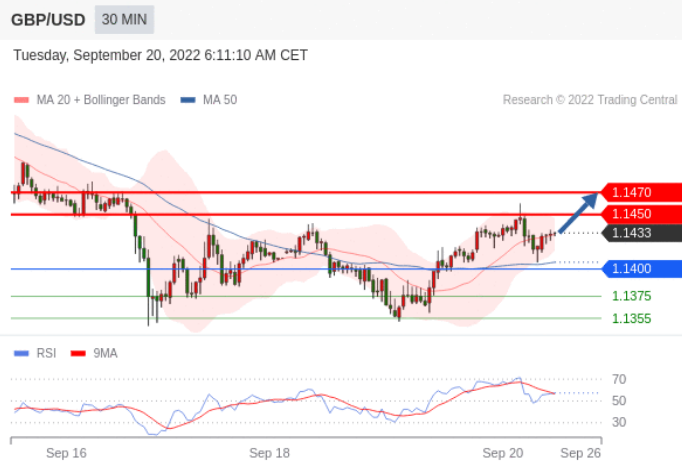Click the 1.1400 blue pivot tag

[x=641, y=269]
